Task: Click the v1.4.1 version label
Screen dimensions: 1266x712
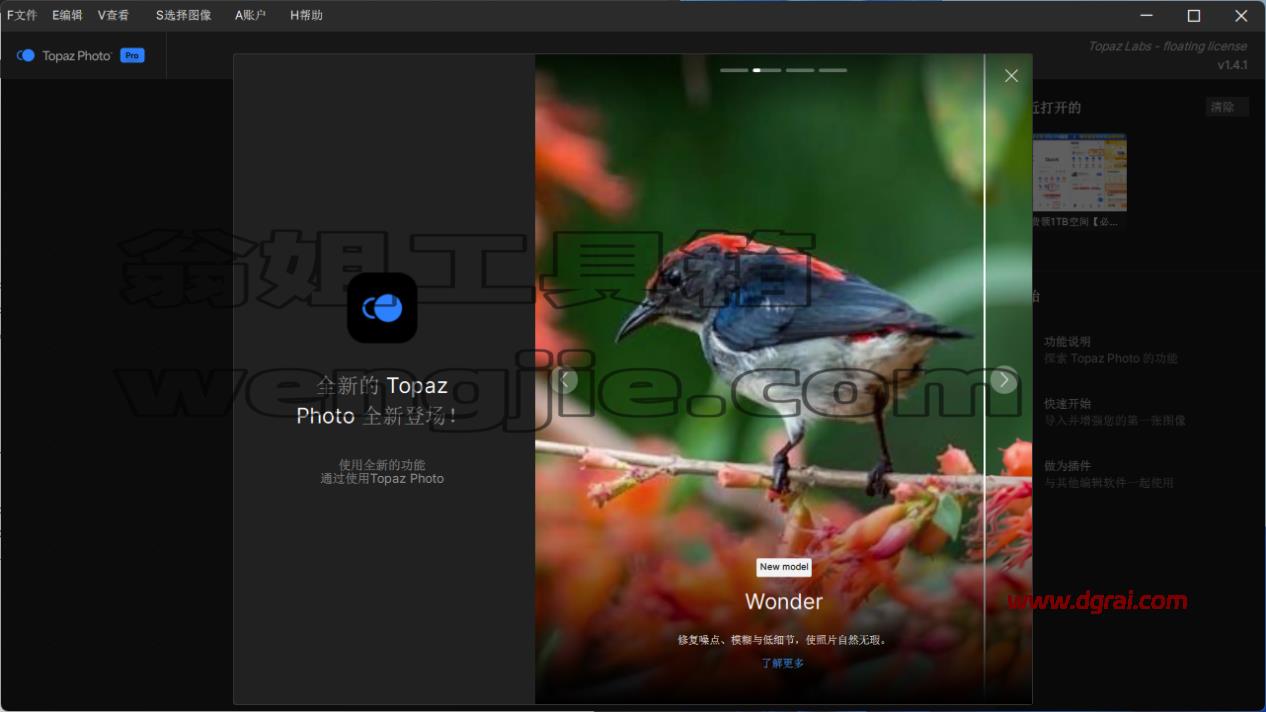Action: click(x=1232, y=65)
